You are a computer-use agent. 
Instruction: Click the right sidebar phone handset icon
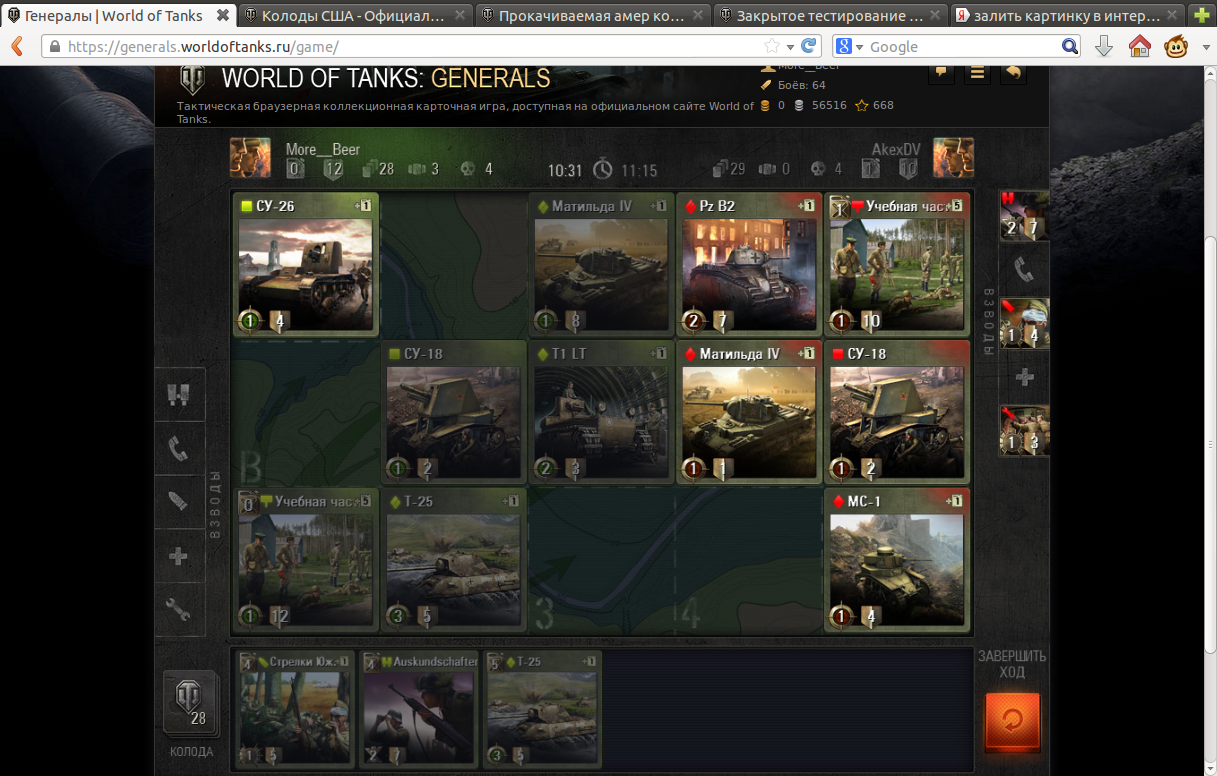tap(1024, 268)
